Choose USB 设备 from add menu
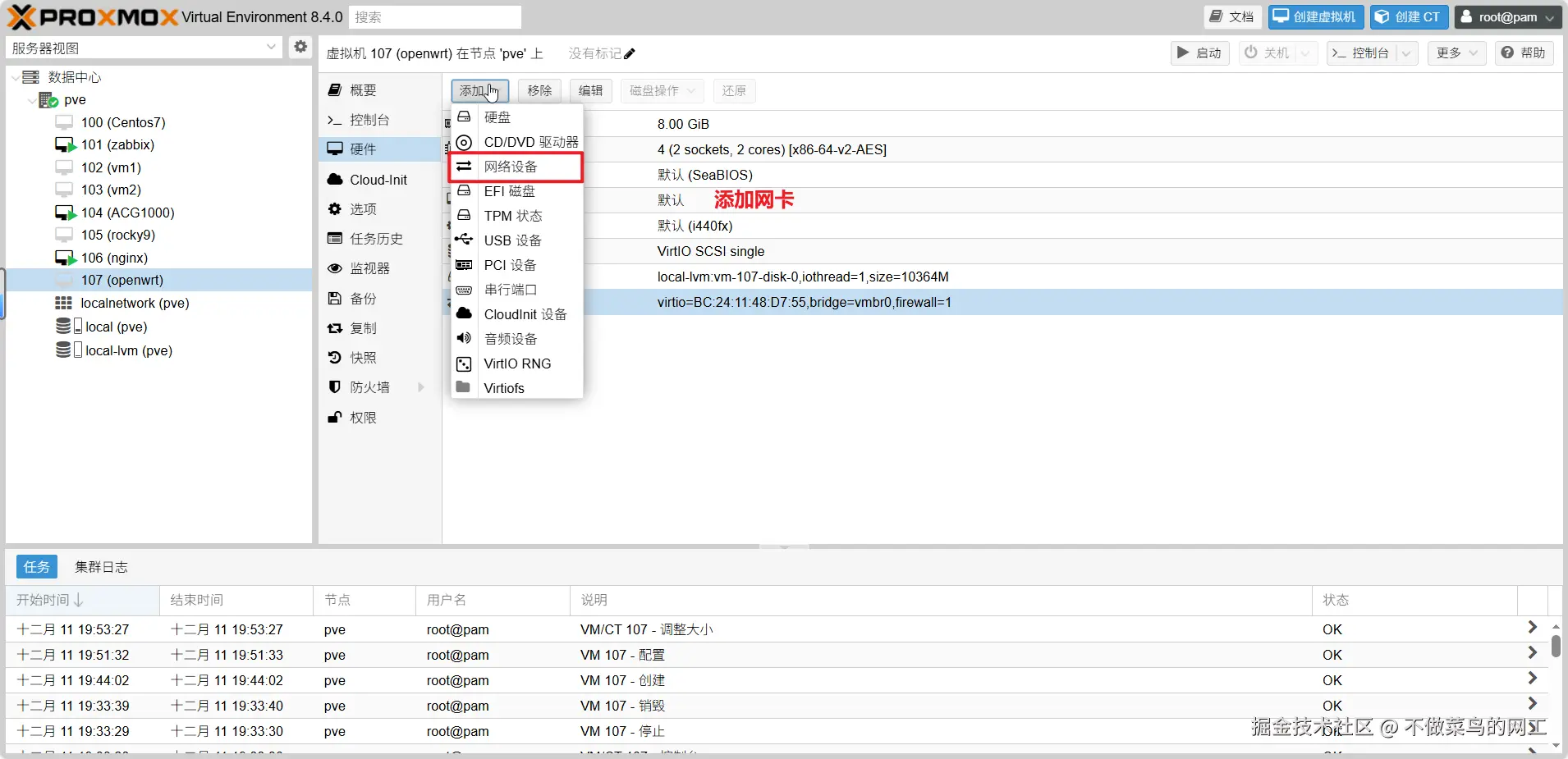This screenshot has height=759, width=1568. coord(516,240)
